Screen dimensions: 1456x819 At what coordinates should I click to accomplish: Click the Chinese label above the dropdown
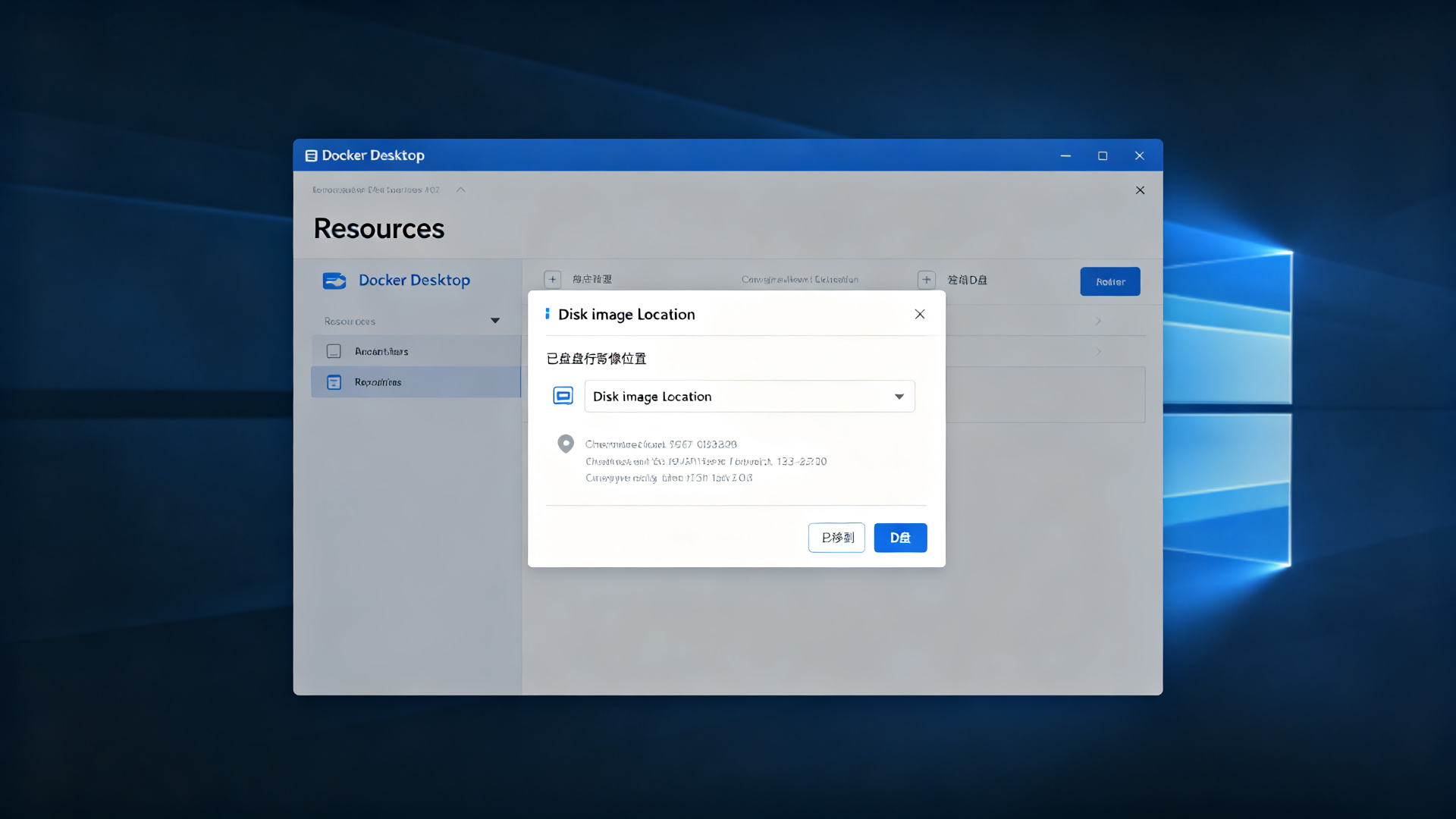click(597, 359)
